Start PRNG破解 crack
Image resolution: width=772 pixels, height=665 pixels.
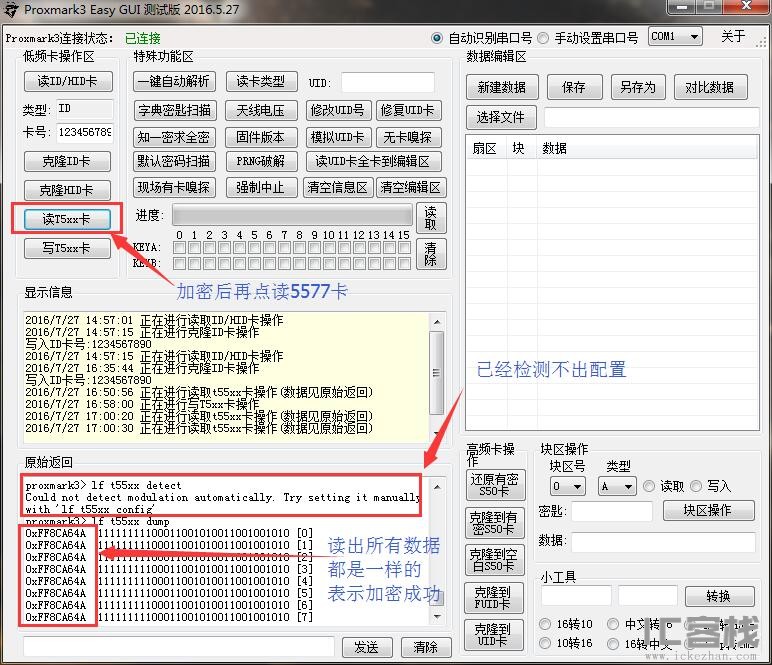261,161
